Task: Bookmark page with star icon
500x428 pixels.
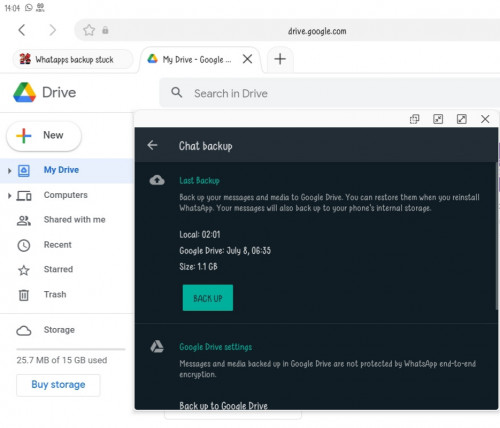Action: (89, 30)
